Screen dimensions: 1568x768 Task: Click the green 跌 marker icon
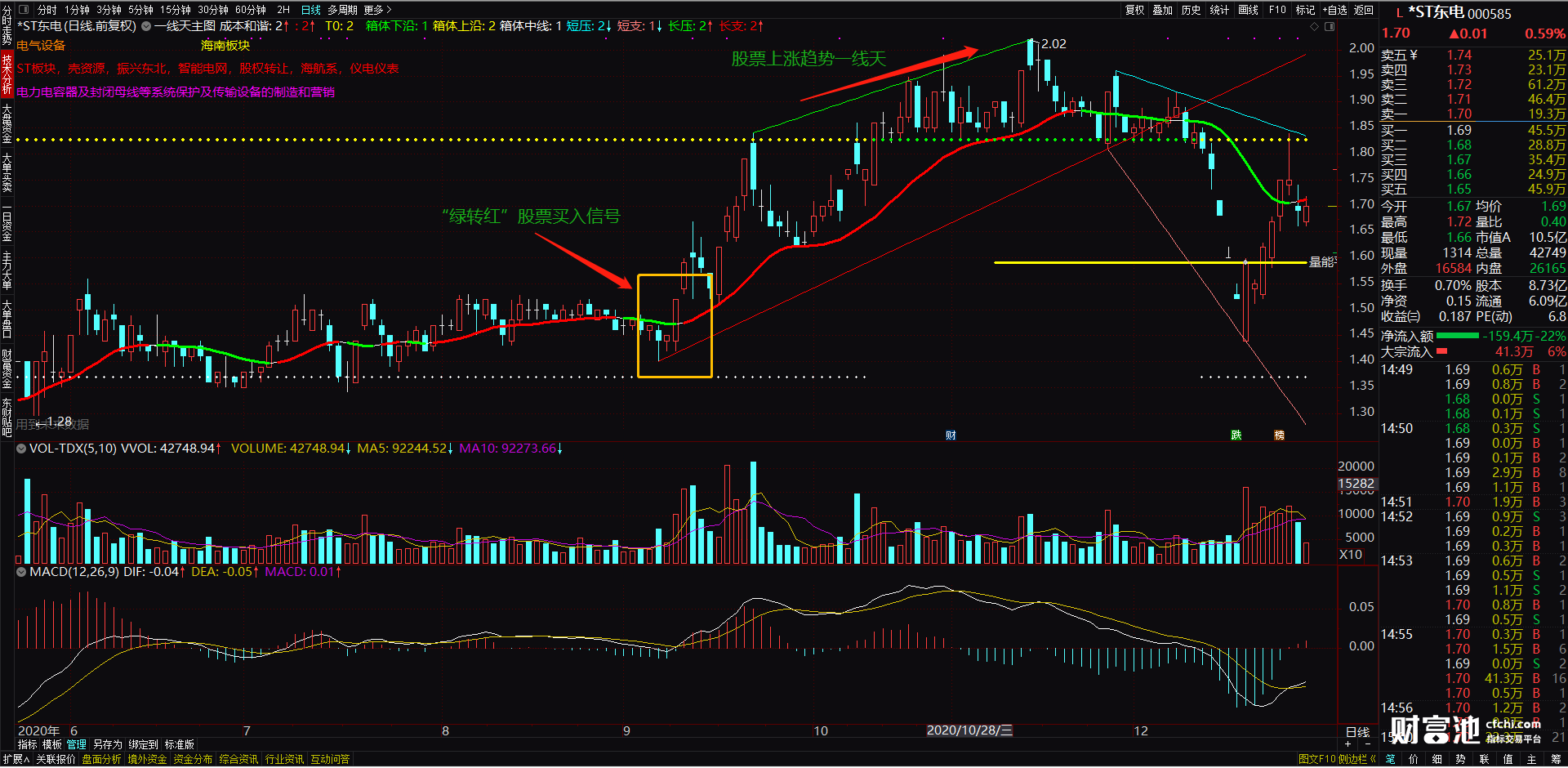tap(1236, 435)
